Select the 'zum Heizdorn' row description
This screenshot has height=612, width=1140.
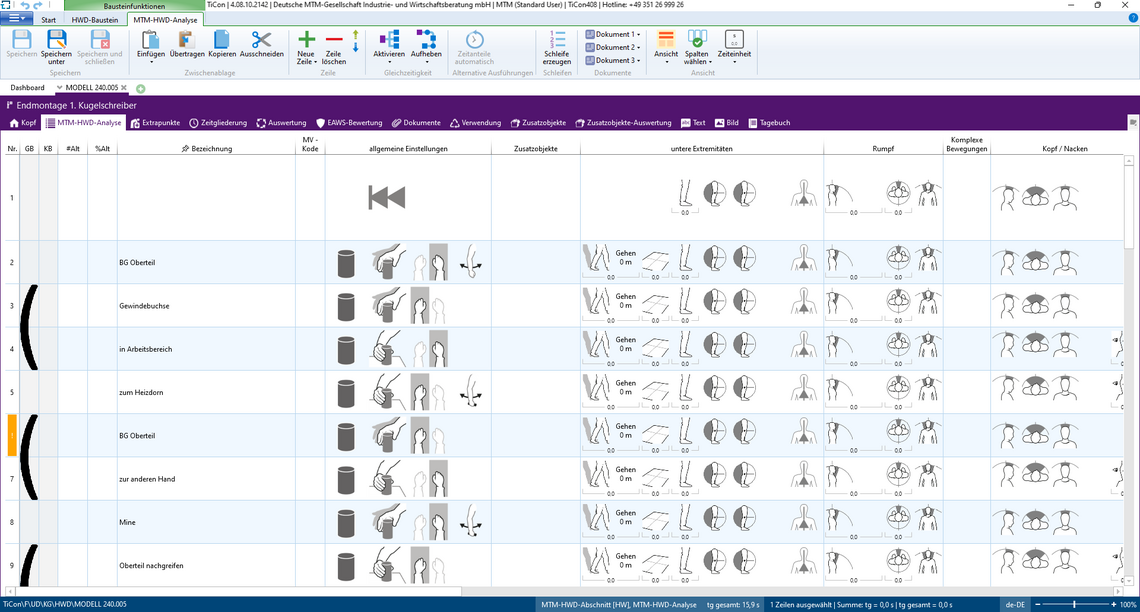pyautogui.click(x=141, y=393)
